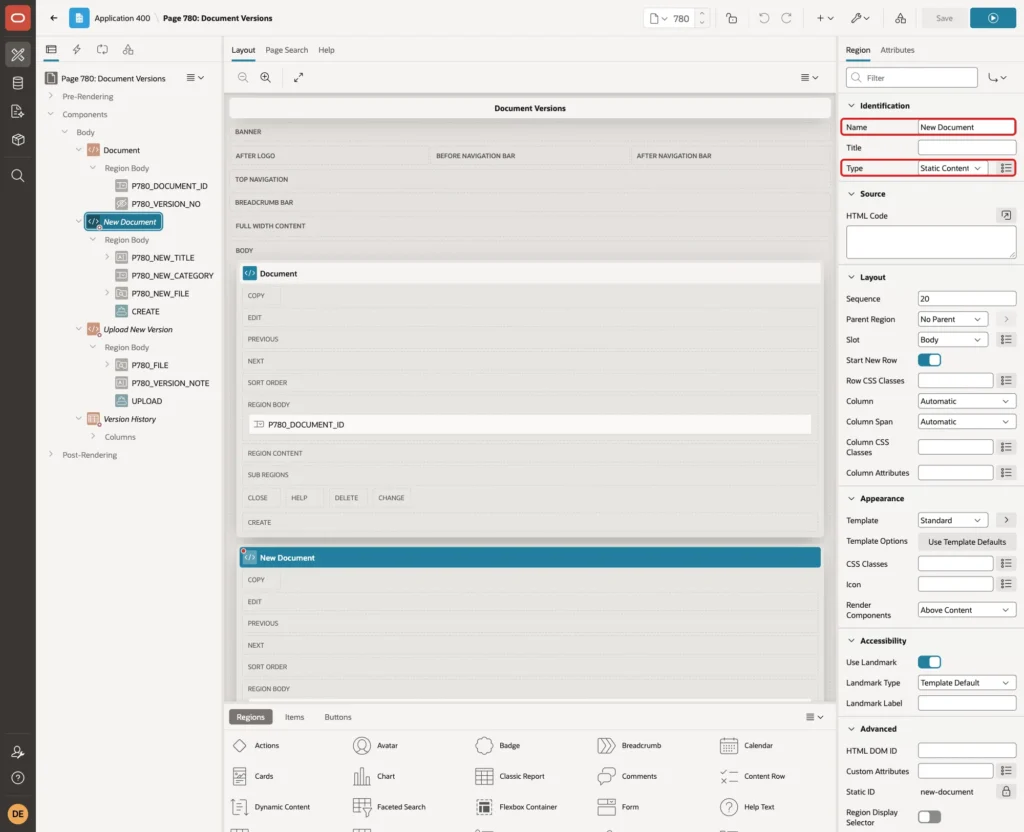
Task: Click the search magnifier in sidebar
Action: (x=18, y=176)
